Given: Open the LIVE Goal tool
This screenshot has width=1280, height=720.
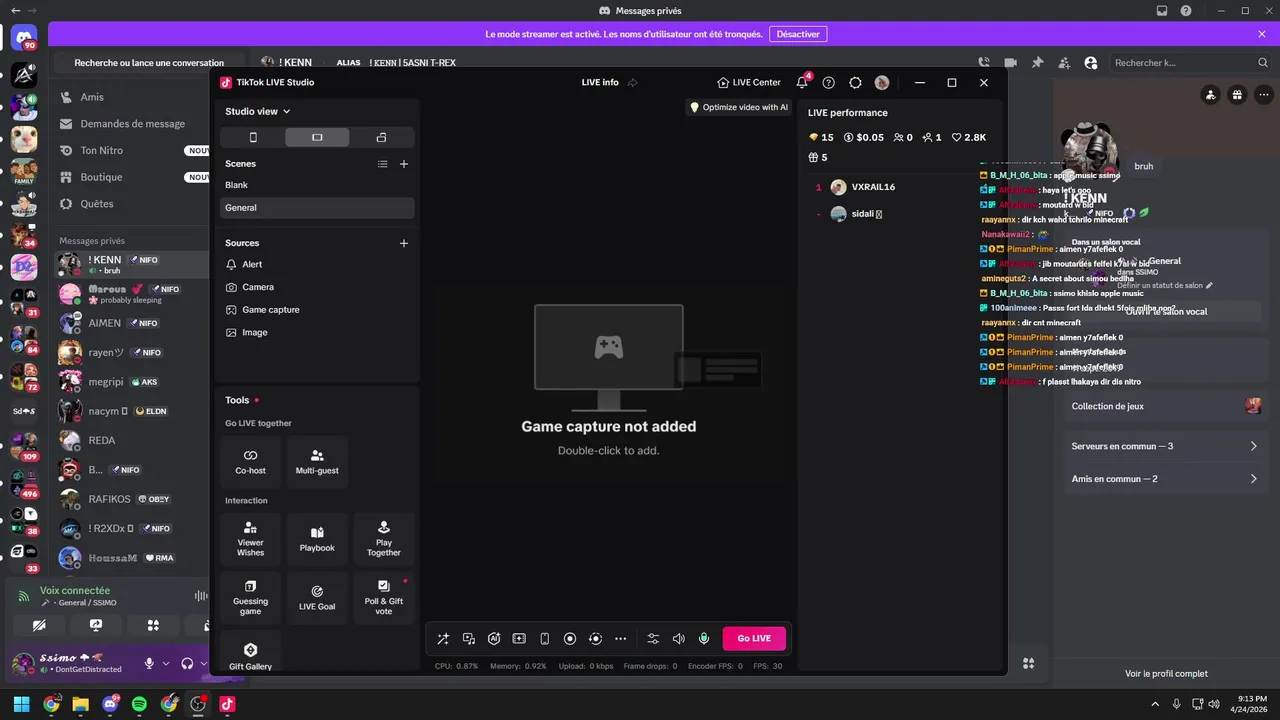Looking at the screenshot, I should pyautogui.click(x=317, y=598).
